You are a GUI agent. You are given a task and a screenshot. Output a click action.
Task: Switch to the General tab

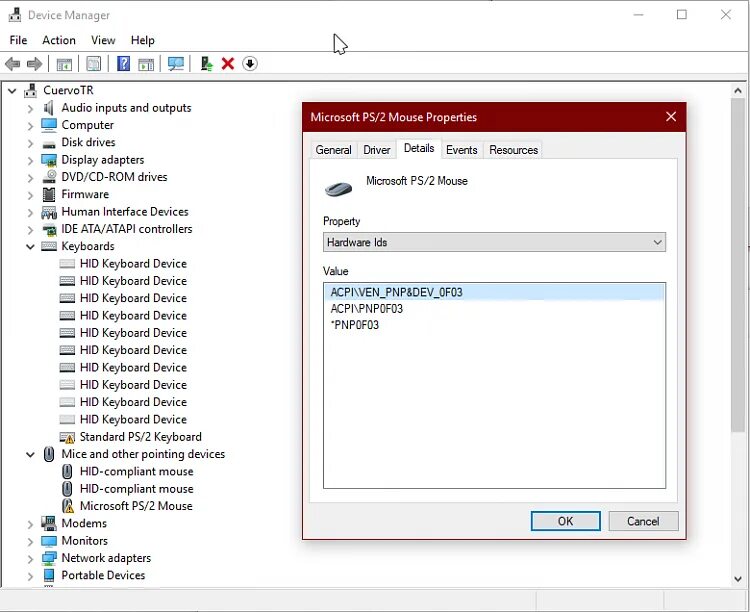coord(333,150)
